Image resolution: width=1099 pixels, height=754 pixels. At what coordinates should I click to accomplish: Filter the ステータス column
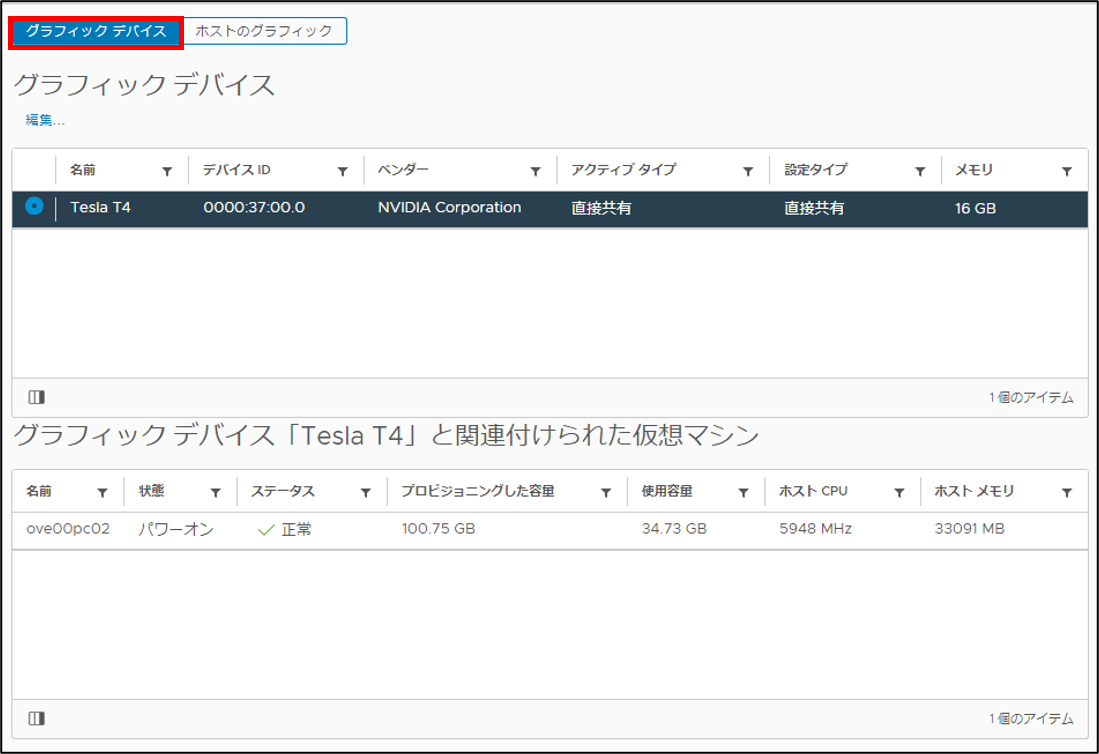[365, 493]
